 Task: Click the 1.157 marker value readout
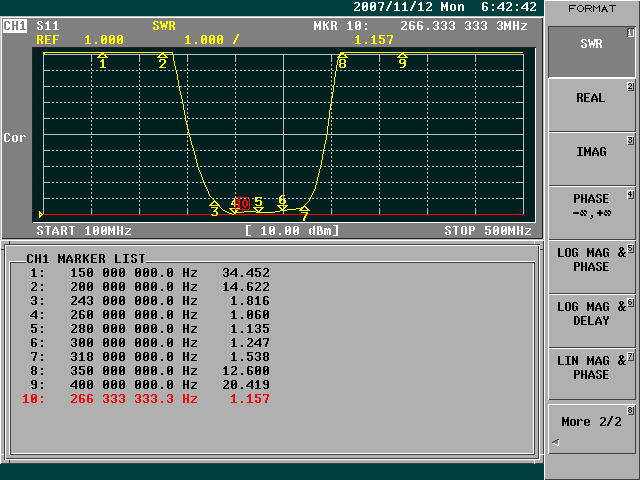374,40
